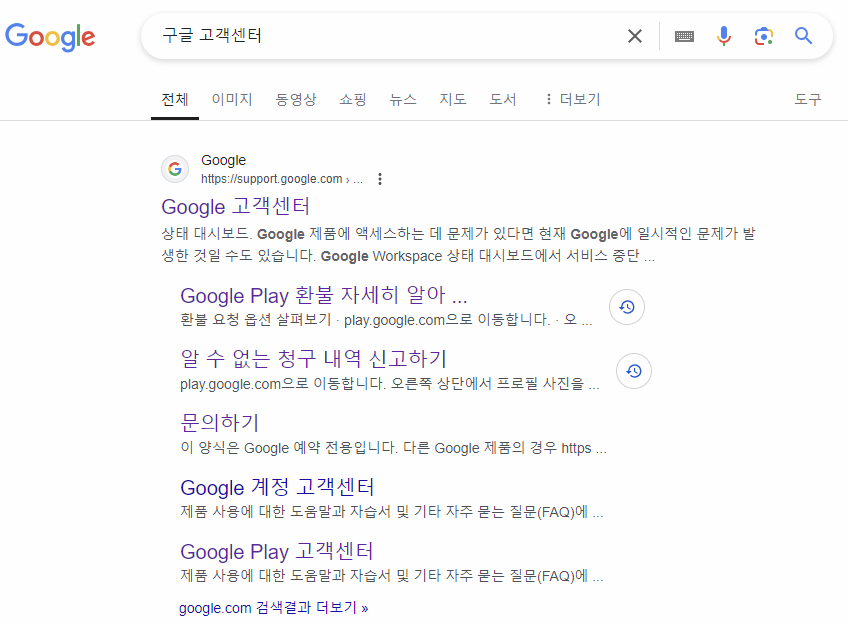The width and height of the screenshot is (848, 624).
Task: Switch to the 동영상 tab
Action: coord(296,99)
